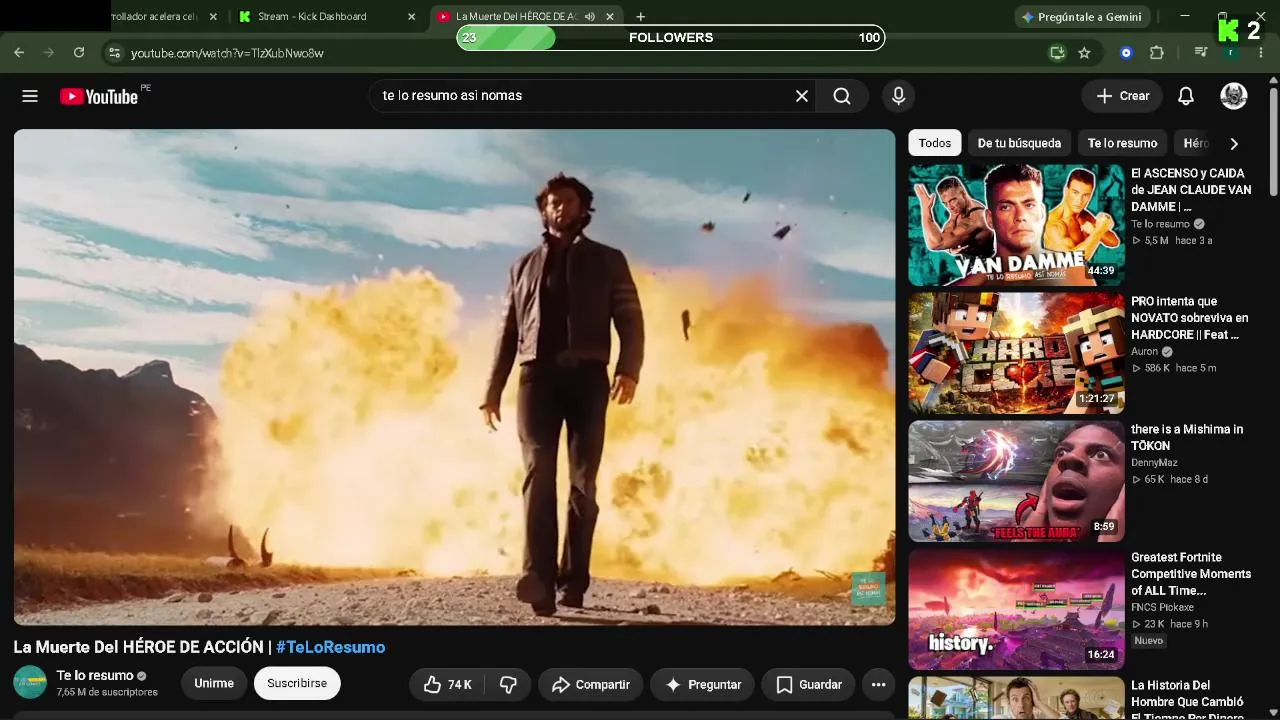The image size is (1280, 720).
Task: Click the Unirme button
Action: (214, 684)
